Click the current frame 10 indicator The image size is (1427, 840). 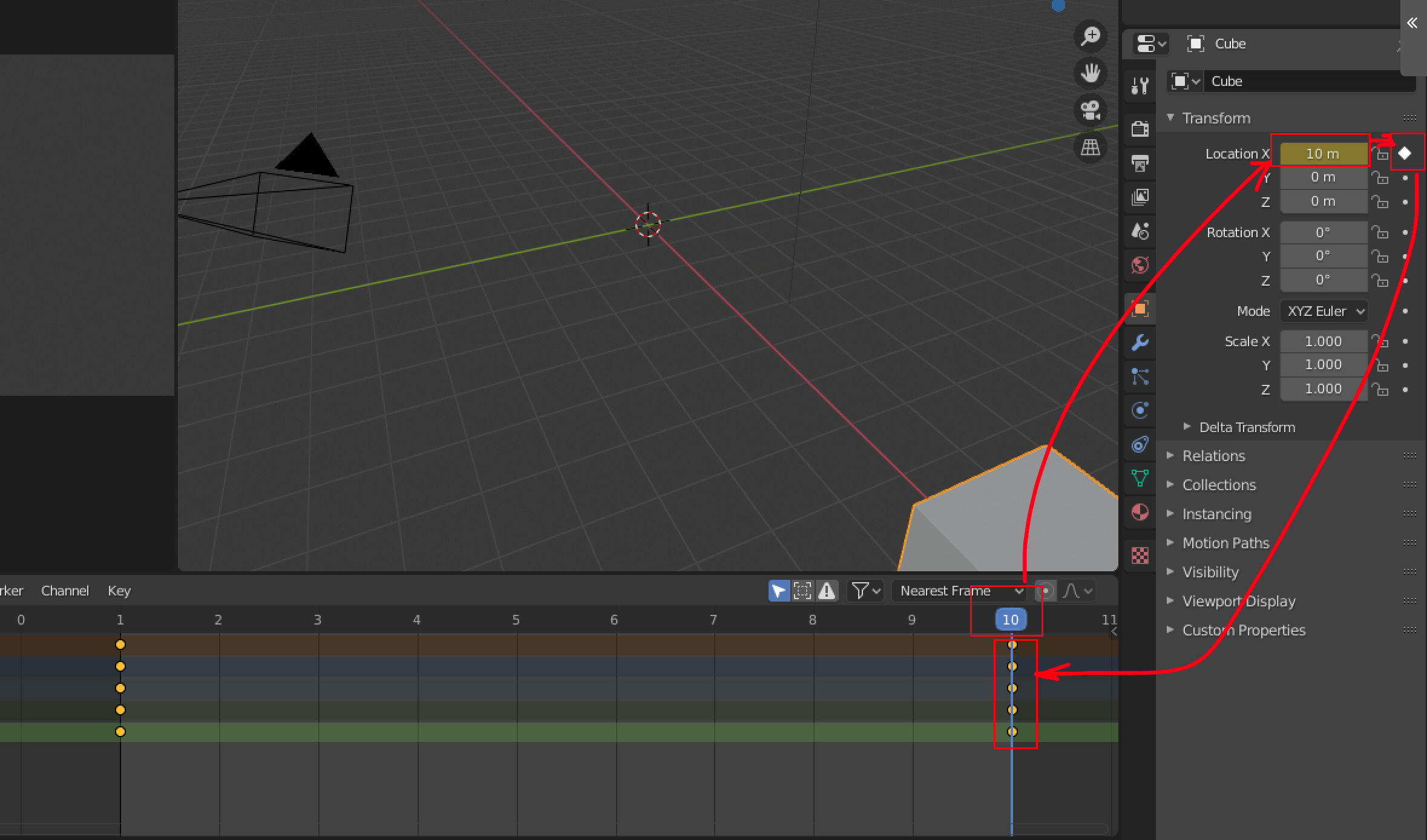(x=1011, y=620)
